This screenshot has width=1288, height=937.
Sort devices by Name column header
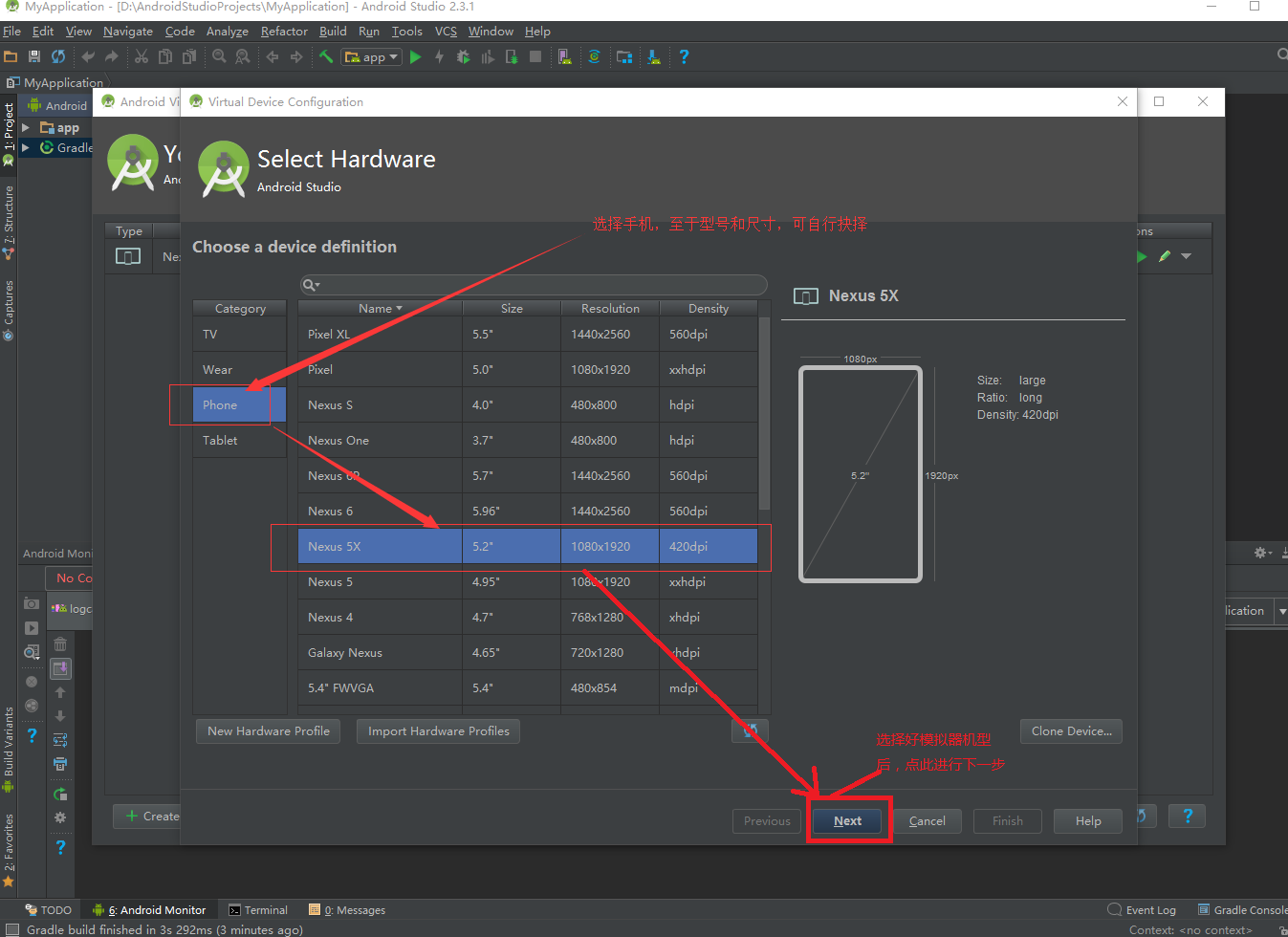coord(380,308)
